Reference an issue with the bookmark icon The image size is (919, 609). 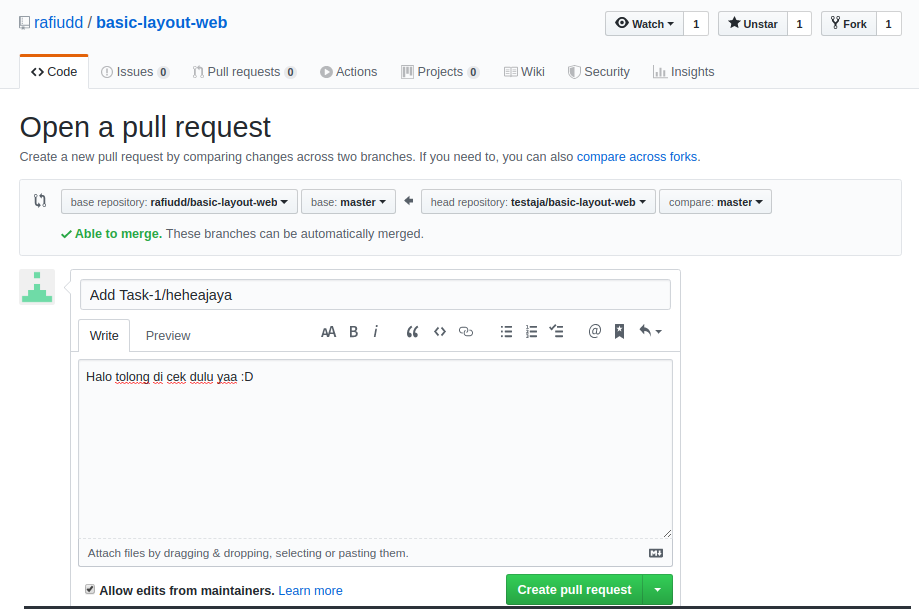[619, 331]
